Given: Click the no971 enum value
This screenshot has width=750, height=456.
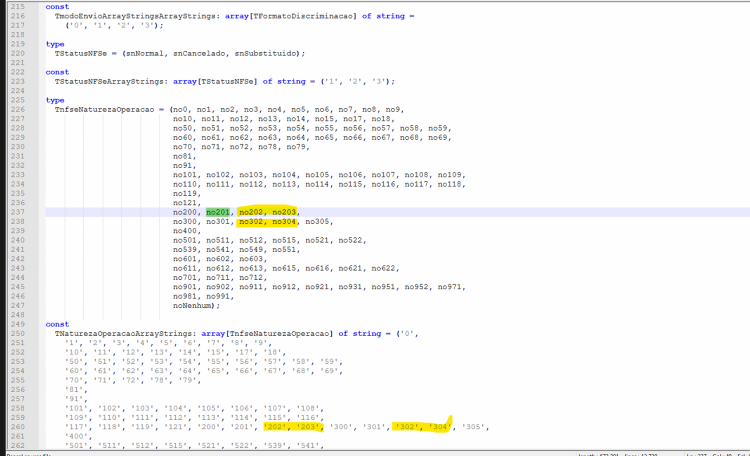Looking at the screenshot, I should click(450, 287).
